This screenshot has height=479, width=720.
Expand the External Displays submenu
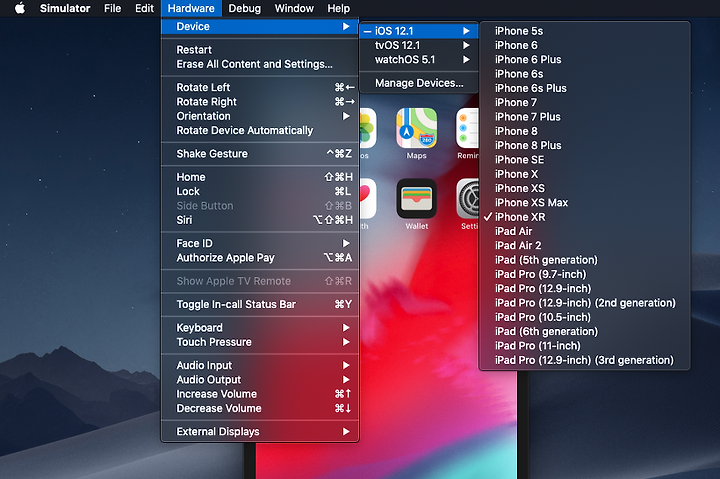click(x=260, y=432)
